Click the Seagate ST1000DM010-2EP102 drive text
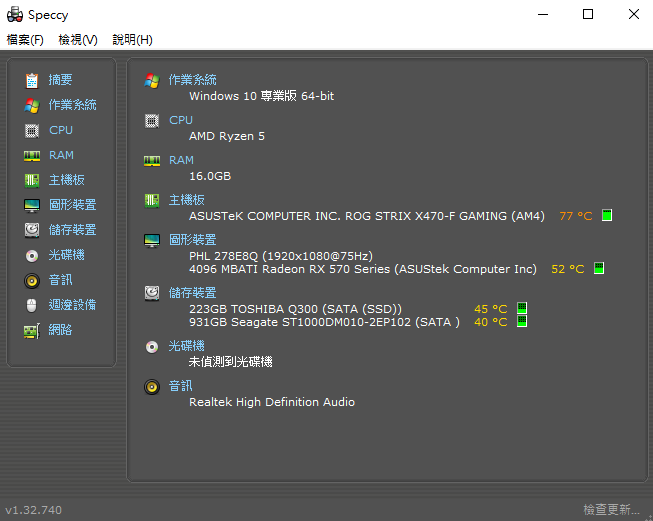653x521 pixels. [x=324, y=322]
